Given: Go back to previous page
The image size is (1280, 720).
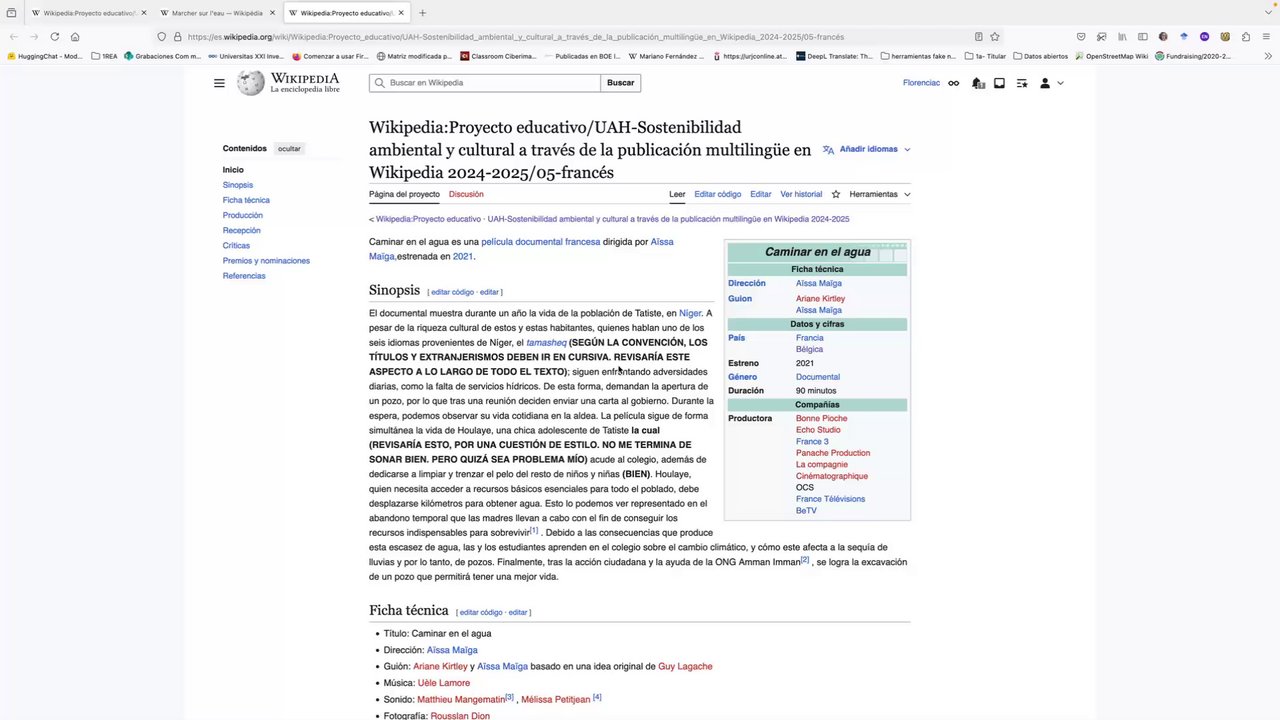Looking at the screenshot, I should pyautogui.click(x=14, y=37).
